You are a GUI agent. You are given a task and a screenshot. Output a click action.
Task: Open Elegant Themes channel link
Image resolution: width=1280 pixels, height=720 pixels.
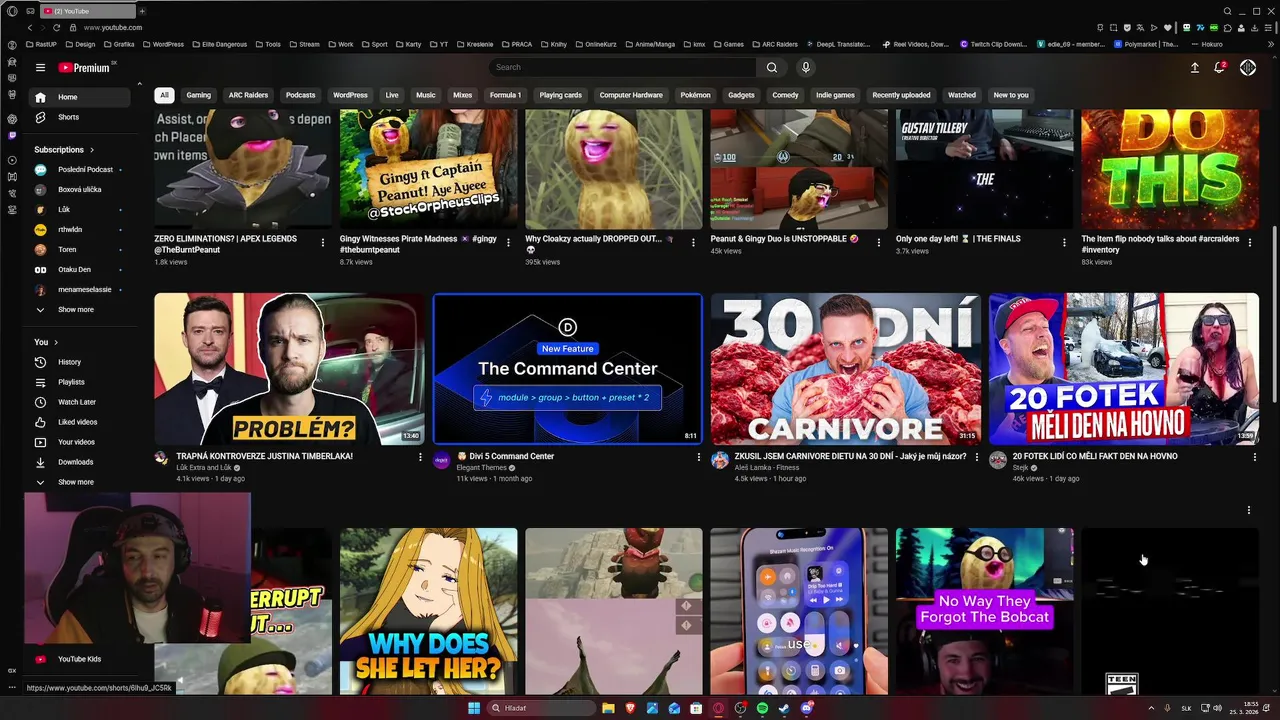coord(481,468)
